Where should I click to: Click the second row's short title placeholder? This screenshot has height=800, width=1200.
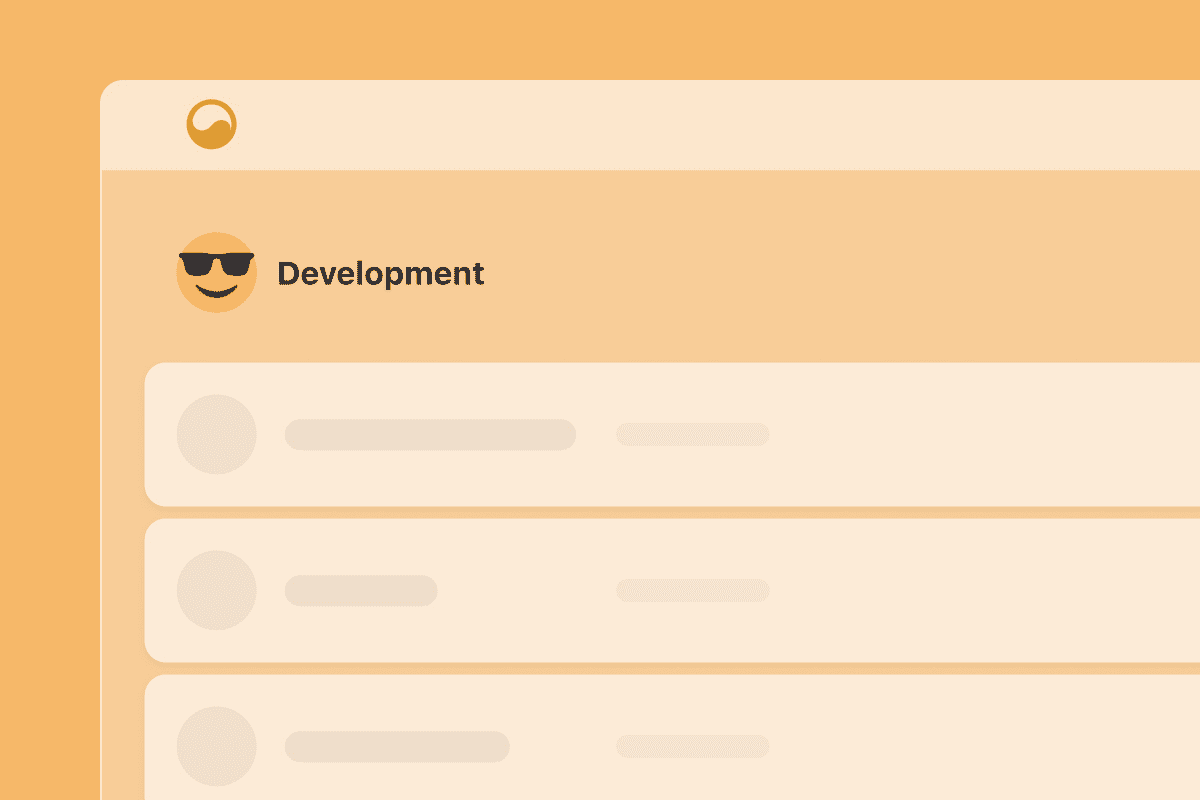click(361, 591)
